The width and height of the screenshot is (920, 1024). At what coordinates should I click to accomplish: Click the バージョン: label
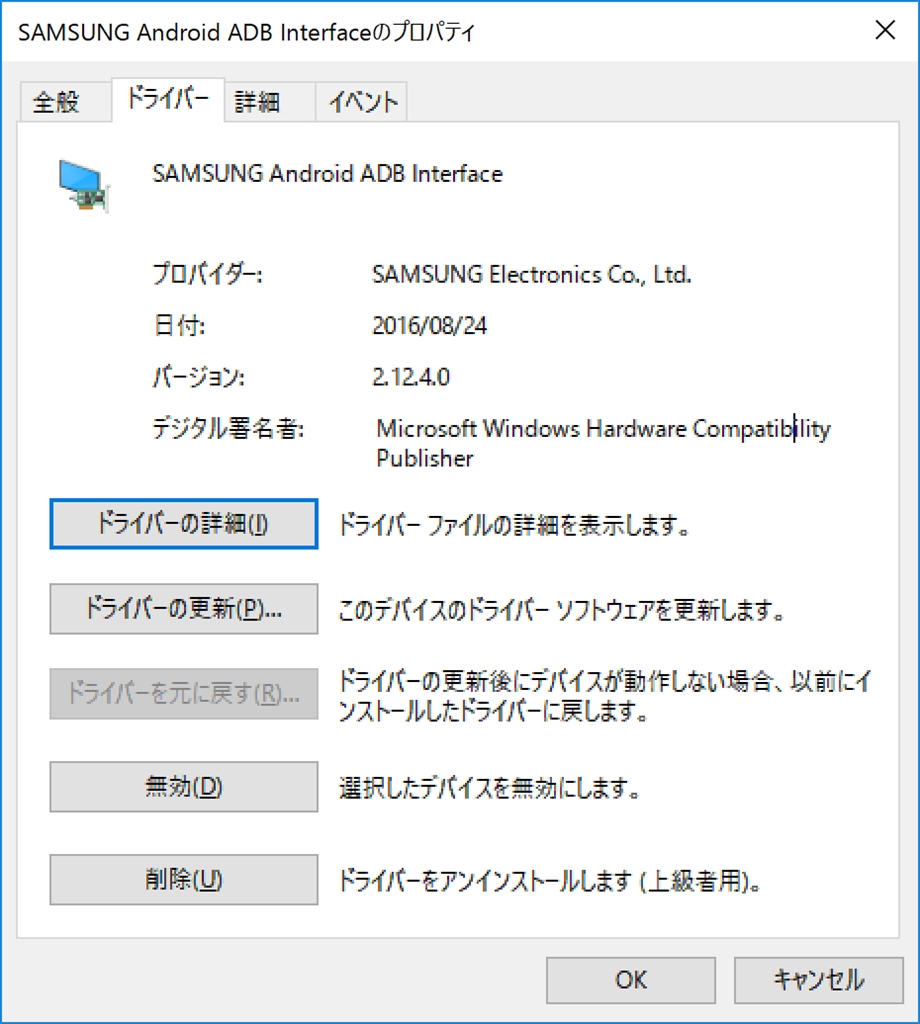tap(198, 377)
